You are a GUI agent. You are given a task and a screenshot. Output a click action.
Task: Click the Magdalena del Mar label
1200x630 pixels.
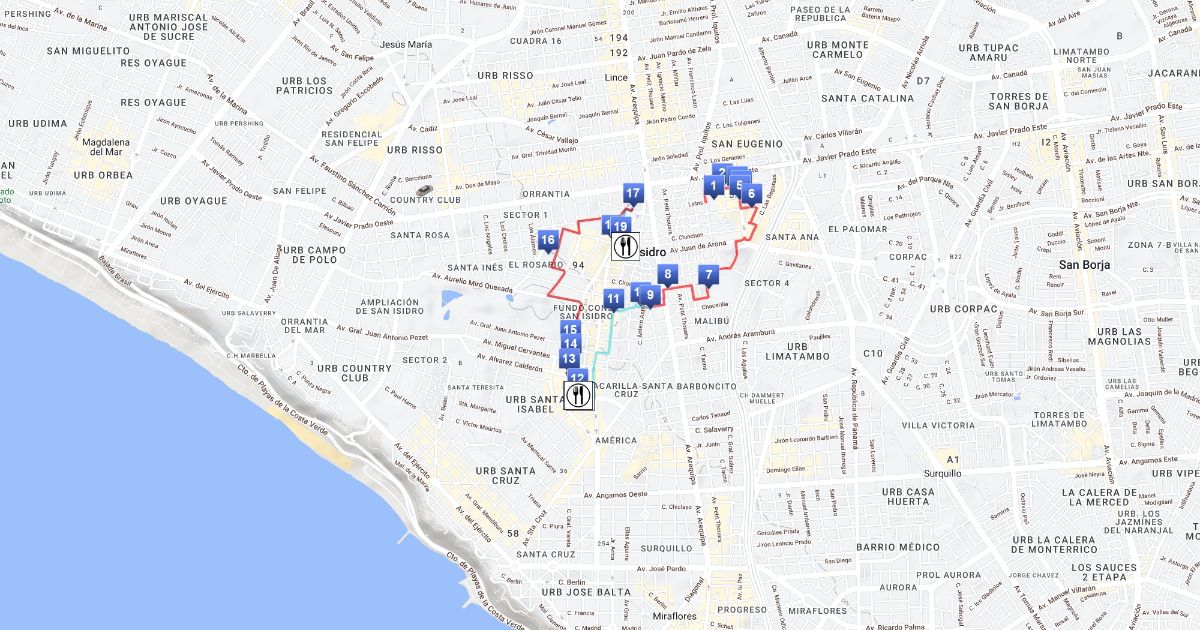105,147
